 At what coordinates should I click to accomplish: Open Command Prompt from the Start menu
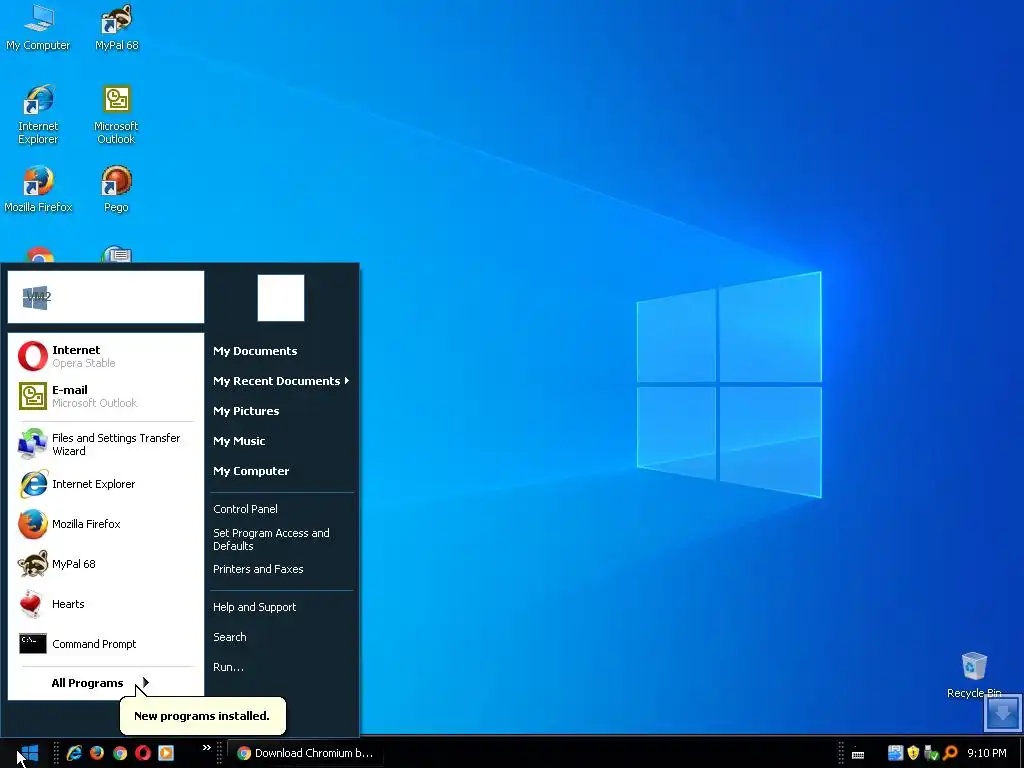click(x=106, y=644)
